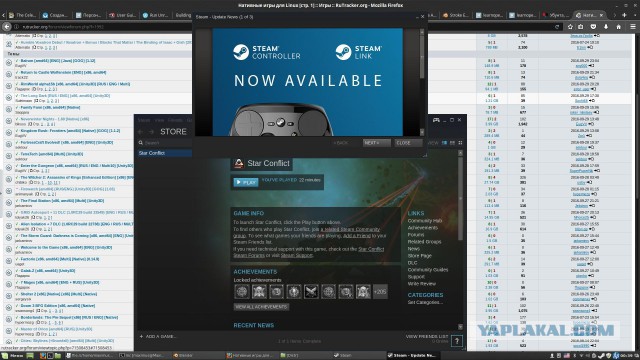Open the Steam help question mark button
Screen dimensions: 640x360
click(x=457, y=341)
